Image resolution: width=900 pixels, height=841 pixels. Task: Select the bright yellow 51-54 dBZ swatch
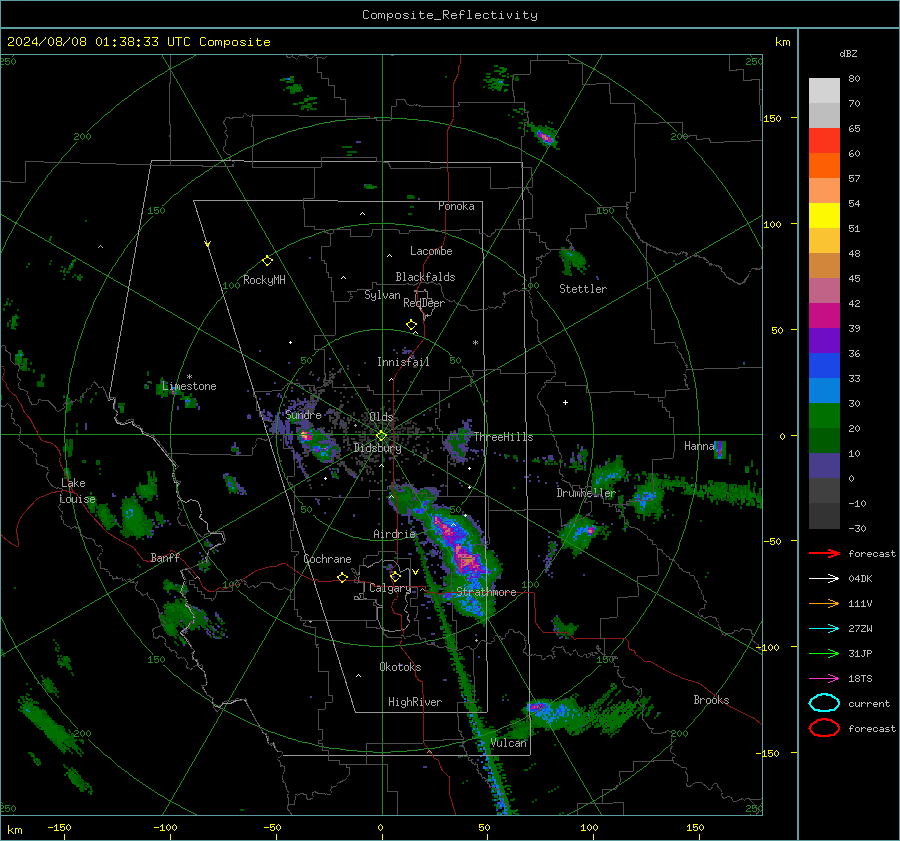coord(824,215)
